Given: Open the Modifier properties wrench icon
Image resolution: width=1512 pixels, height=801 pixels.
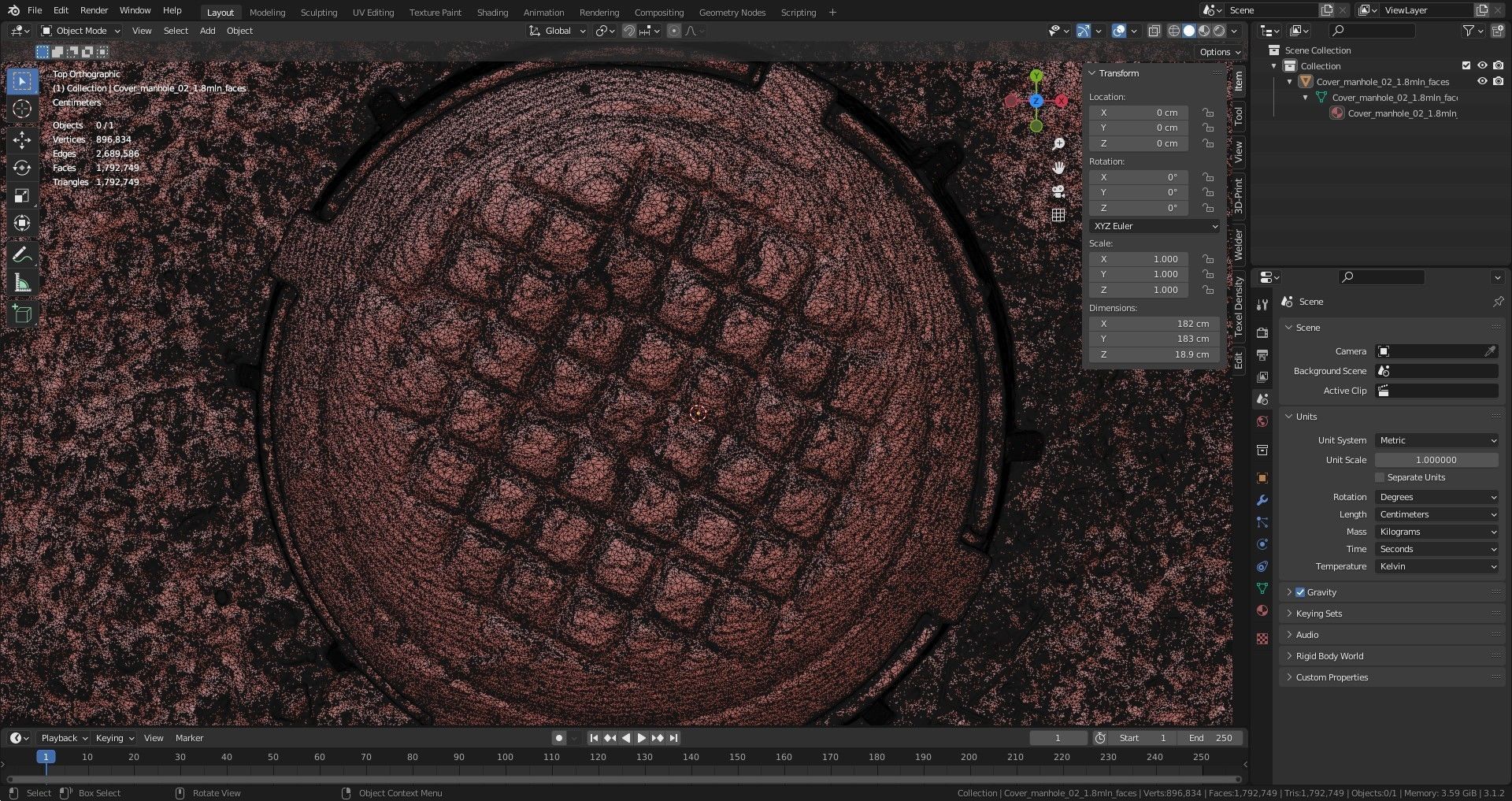Looking at the screenshot, I should [x=1262, y=500].
